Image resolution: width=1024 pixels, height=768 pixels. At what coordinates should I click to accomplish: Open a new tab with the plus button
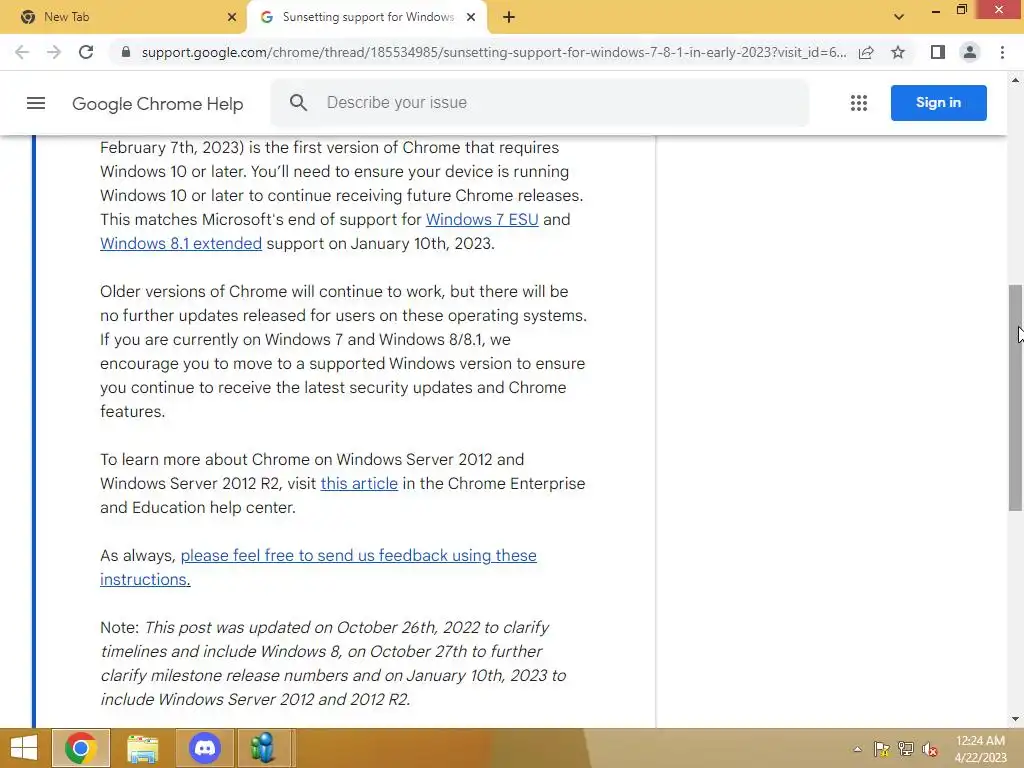509,17
